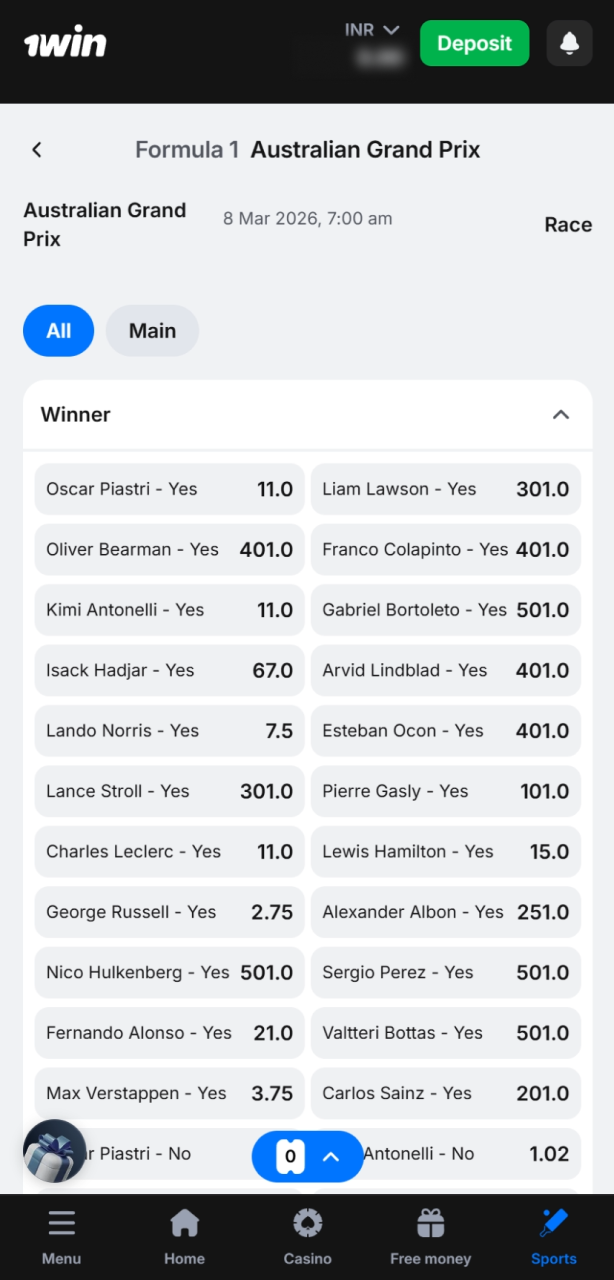Click the 1win logo
Image resolution: width=614 pixels, height=1280 pixels.
coord(64,43)
